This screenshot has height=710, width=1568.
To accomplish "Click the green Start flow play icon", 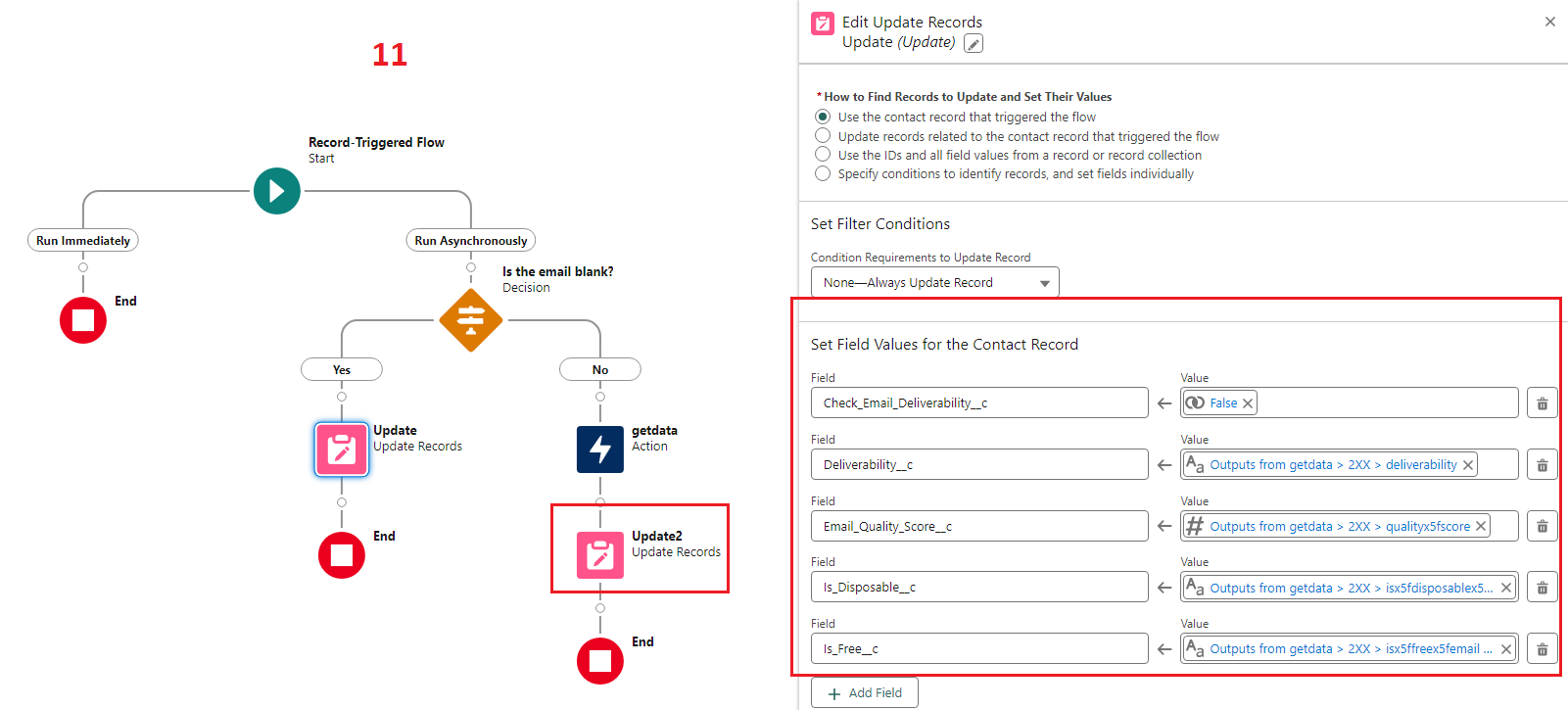I will pos(277,191).
